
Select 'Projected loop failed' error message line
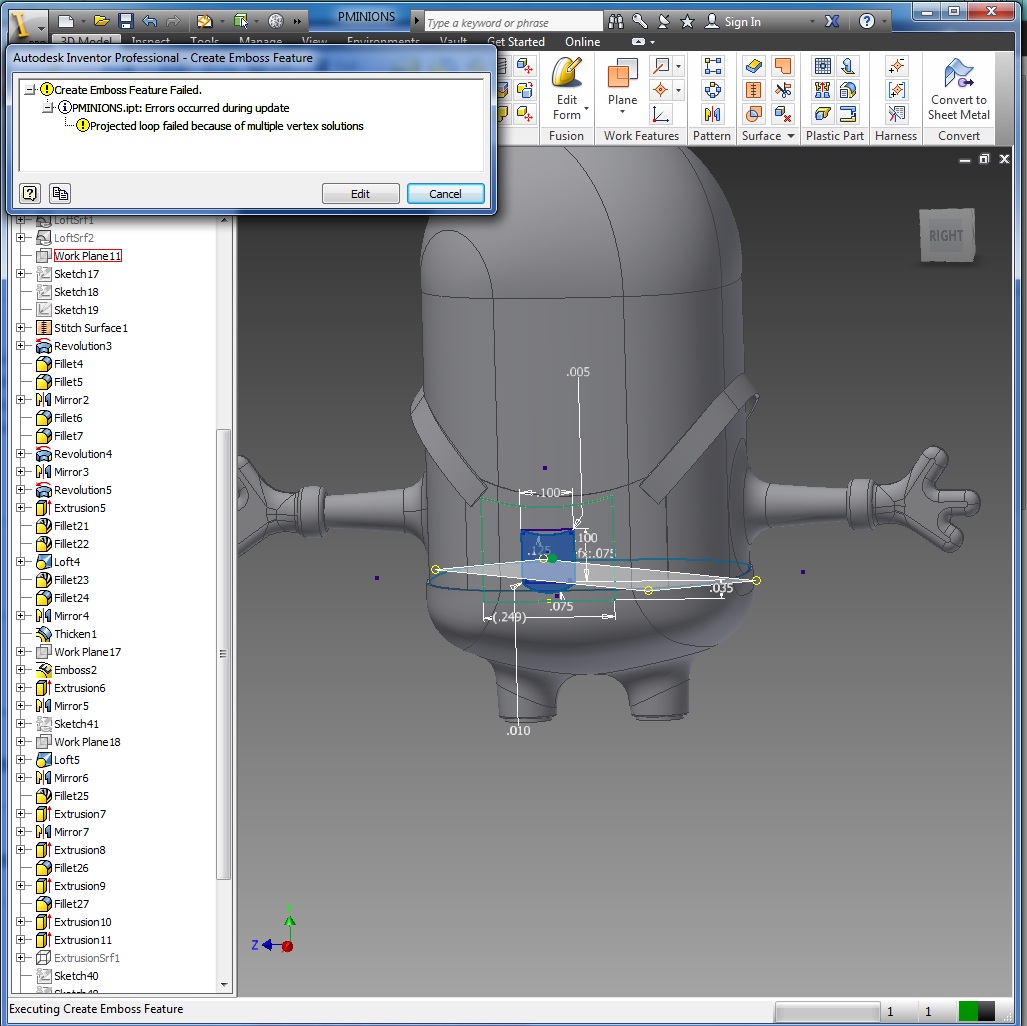(x=227, y=126)
